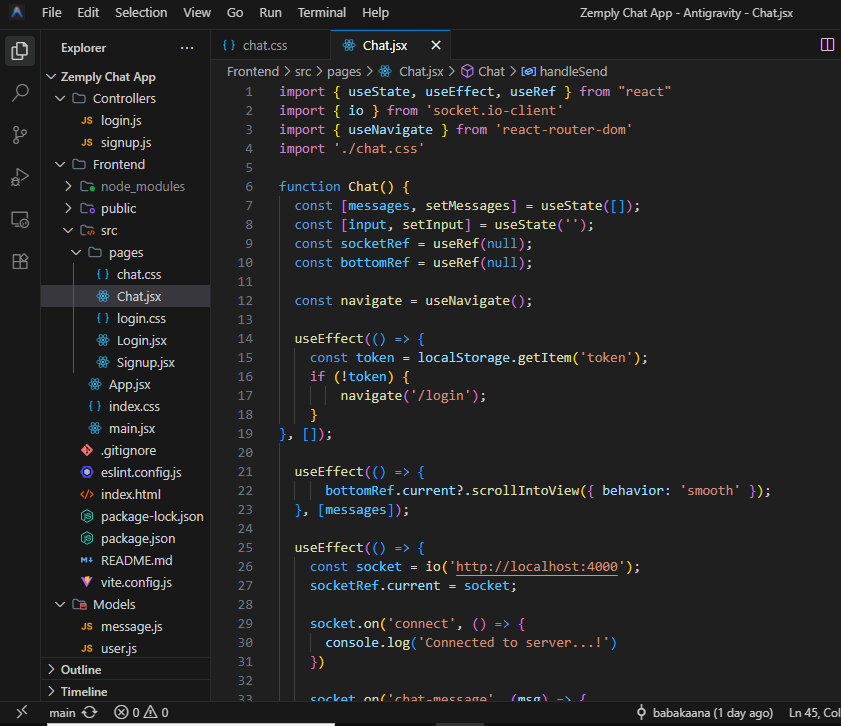
Task: Open Login.jsx file
Action: [x=126, y=340]
